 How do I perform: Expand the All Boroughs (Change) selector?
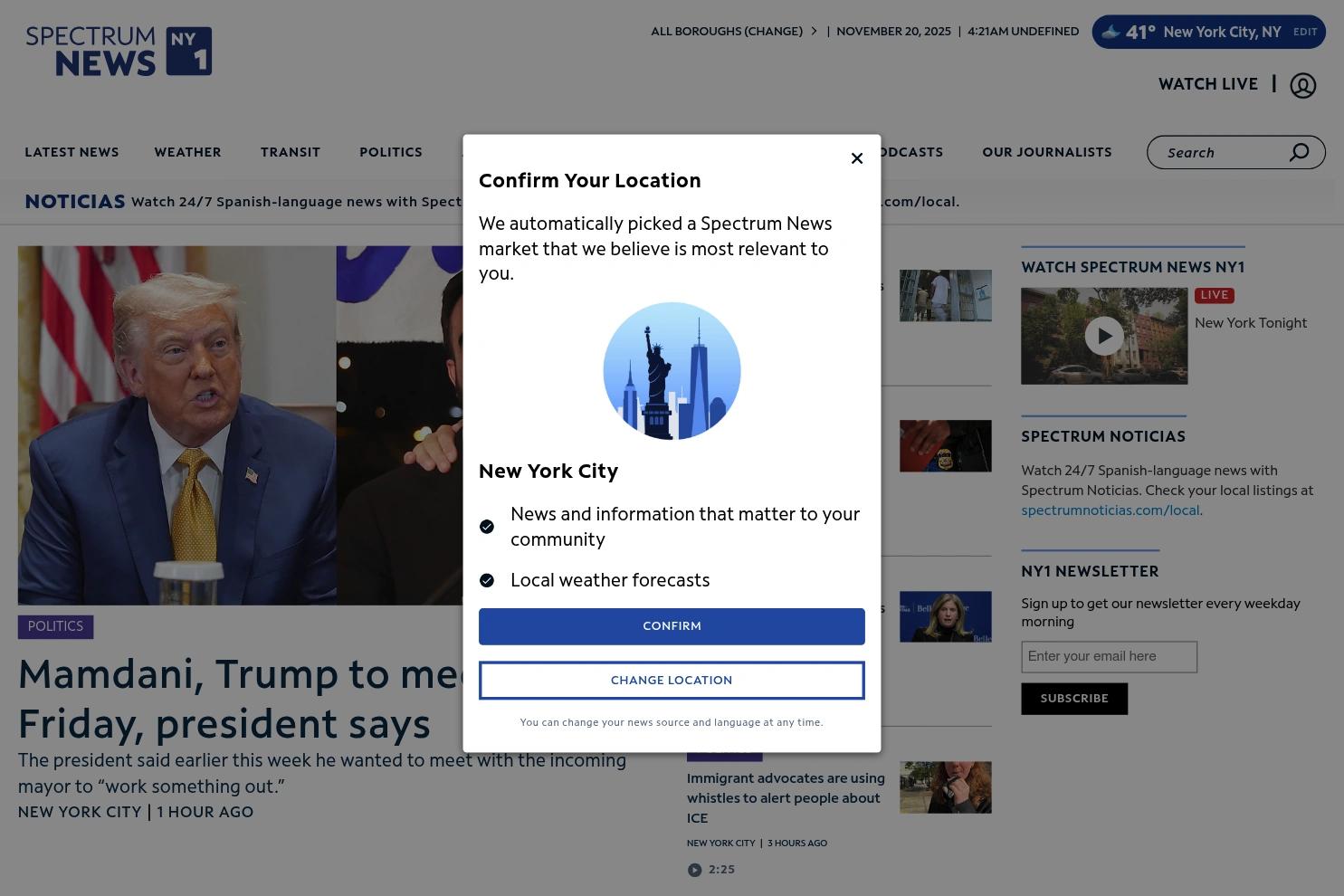(x=734, y=31)
